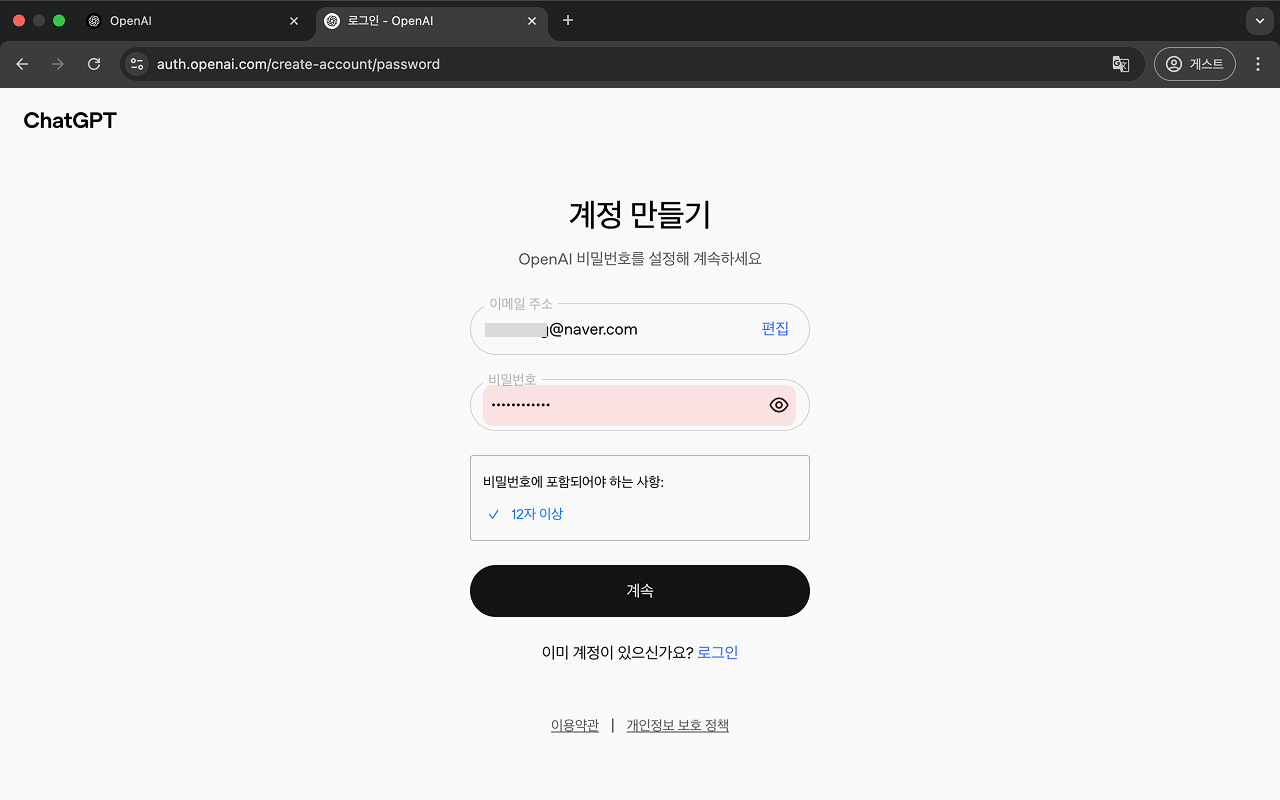Select the 로그인 - OpenAI tab
Screen dimensions: 1280x800
pyautogui.click(x=431, y=21)
